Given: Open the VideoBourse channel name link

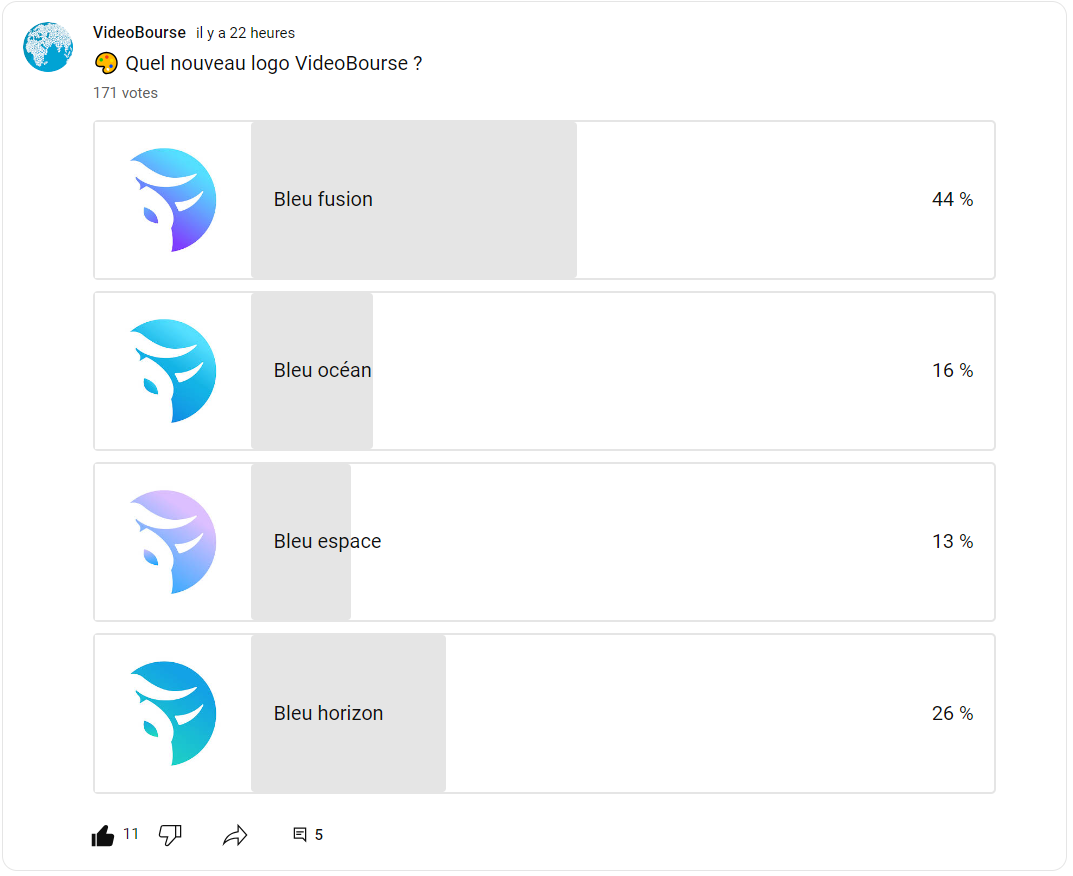Looking at the screenshot, I should (140, 32).
